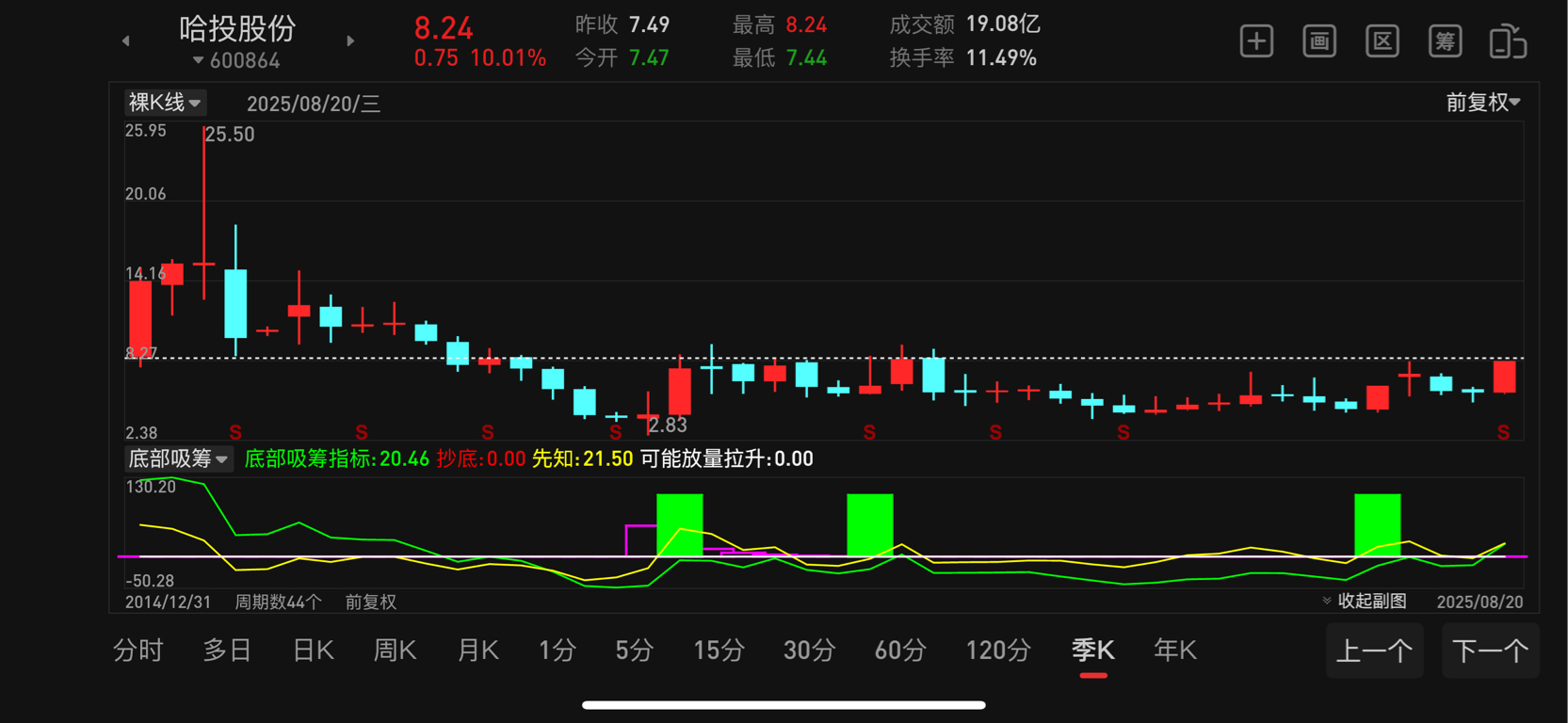Switch to the 30分 tab
The width and height of the screenshot is (1568, 723).
pos(809,651)
